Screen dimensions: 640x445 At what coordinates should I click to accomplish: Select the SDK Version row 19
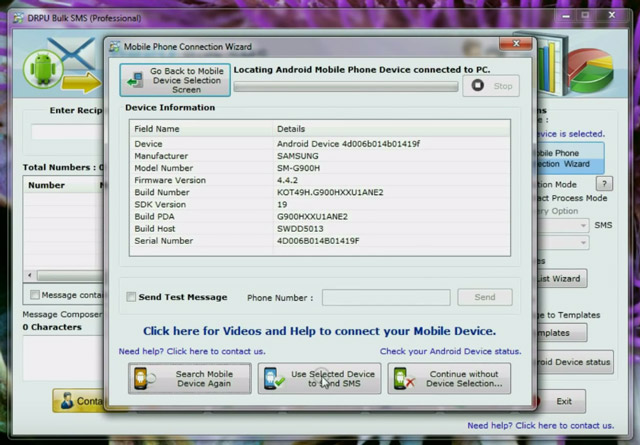coord(320,204)
